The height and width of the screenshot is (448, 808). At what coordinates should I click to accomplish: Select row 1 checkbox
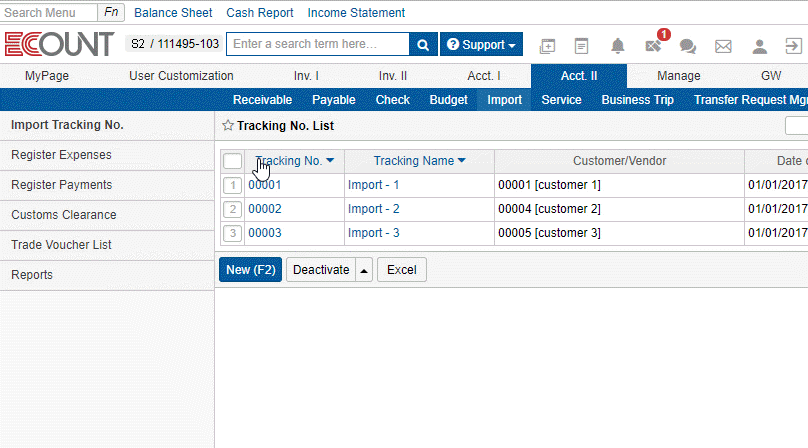232,185
